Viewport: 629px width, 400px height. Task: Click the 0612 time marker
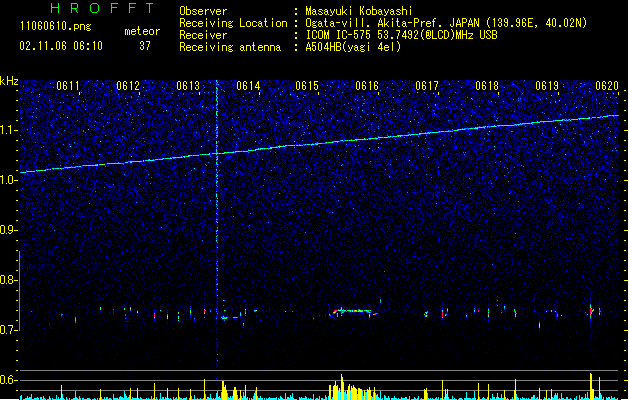click(x=128, y=86)
